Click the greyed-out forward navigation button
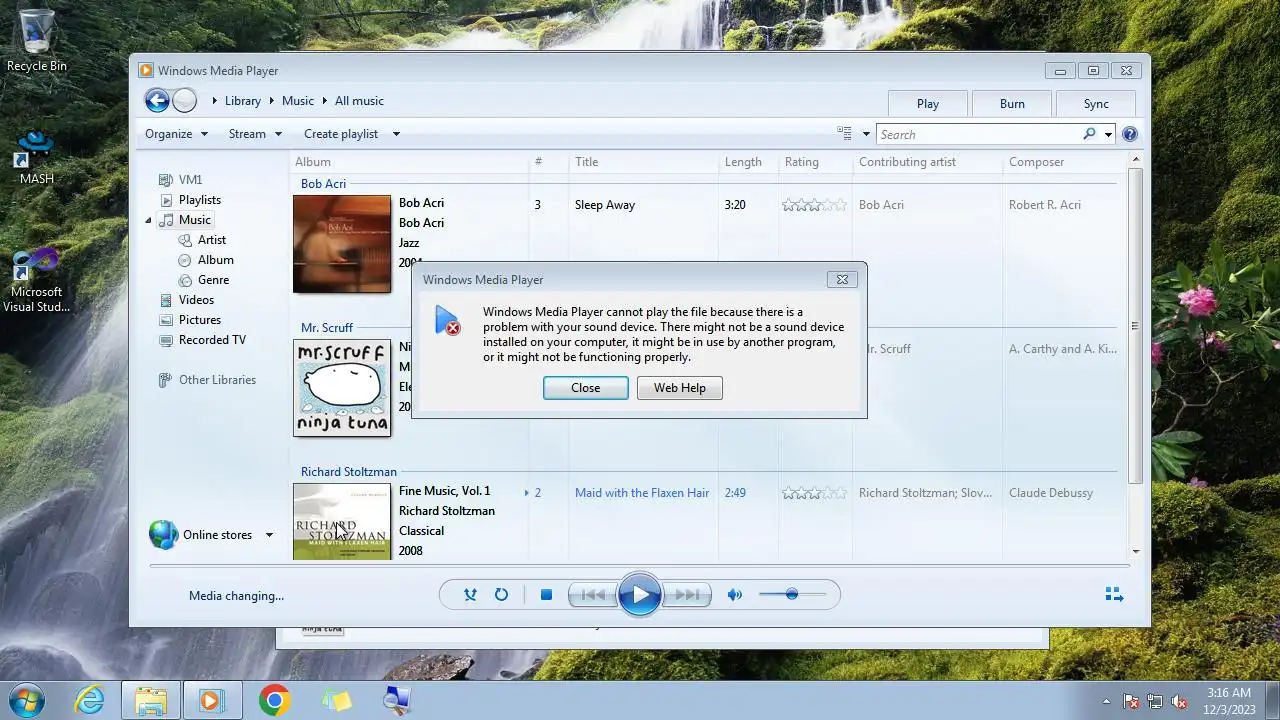Viewport: 1280px width, 720px height. pos(184,100)
